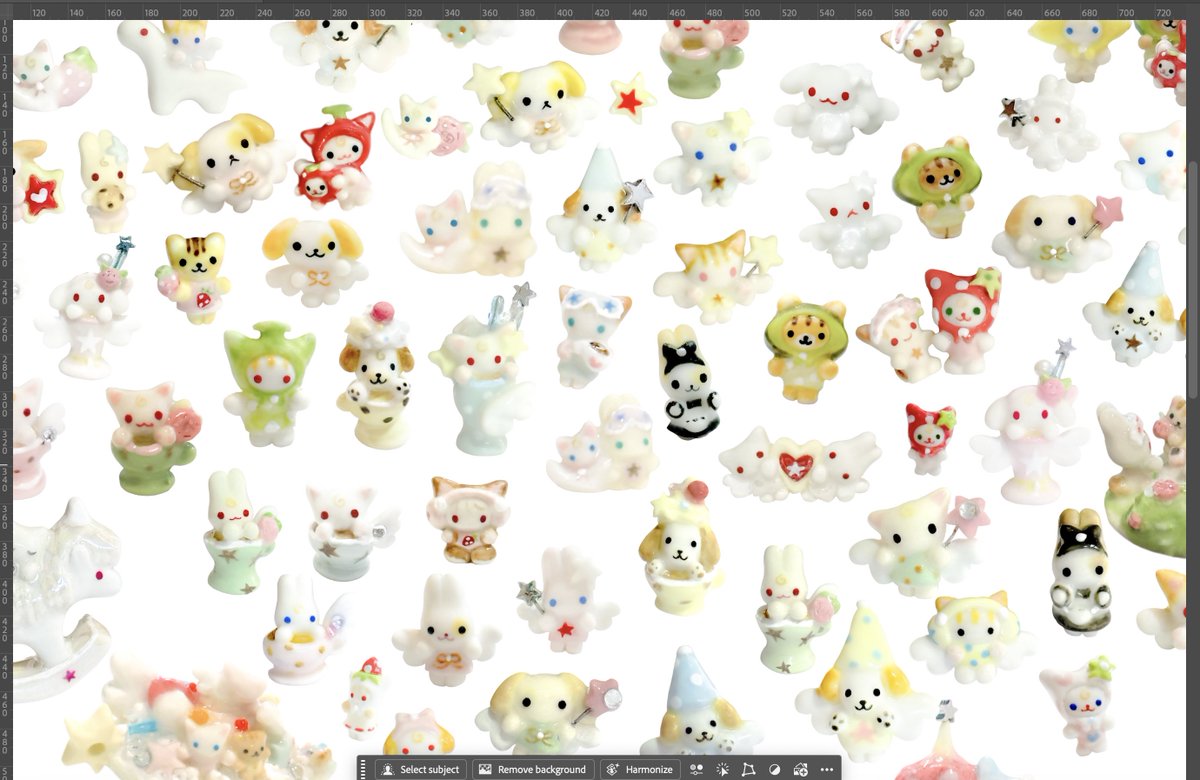Click the transform quadrilateral icon in taskbar
This screenshot has width=1200, height=780.
[x=748, y=769]
